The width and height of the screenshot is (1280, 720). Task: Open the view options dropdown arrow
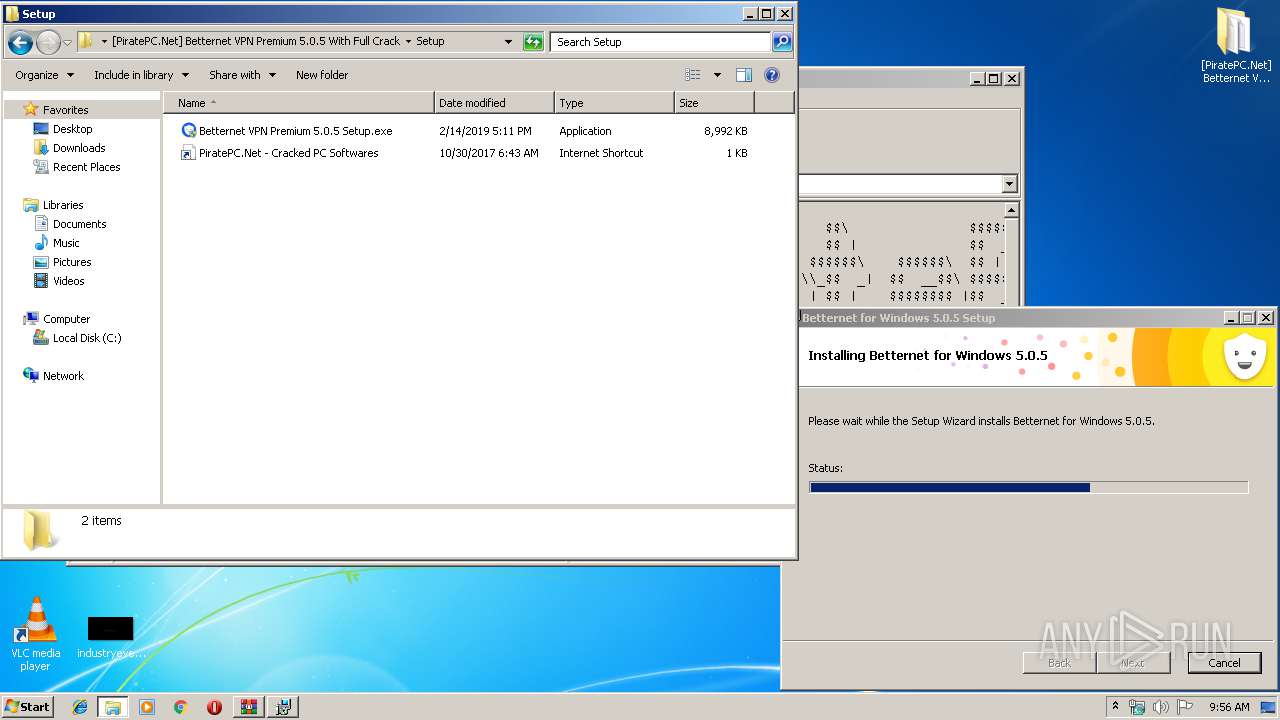tap(717, 75)
